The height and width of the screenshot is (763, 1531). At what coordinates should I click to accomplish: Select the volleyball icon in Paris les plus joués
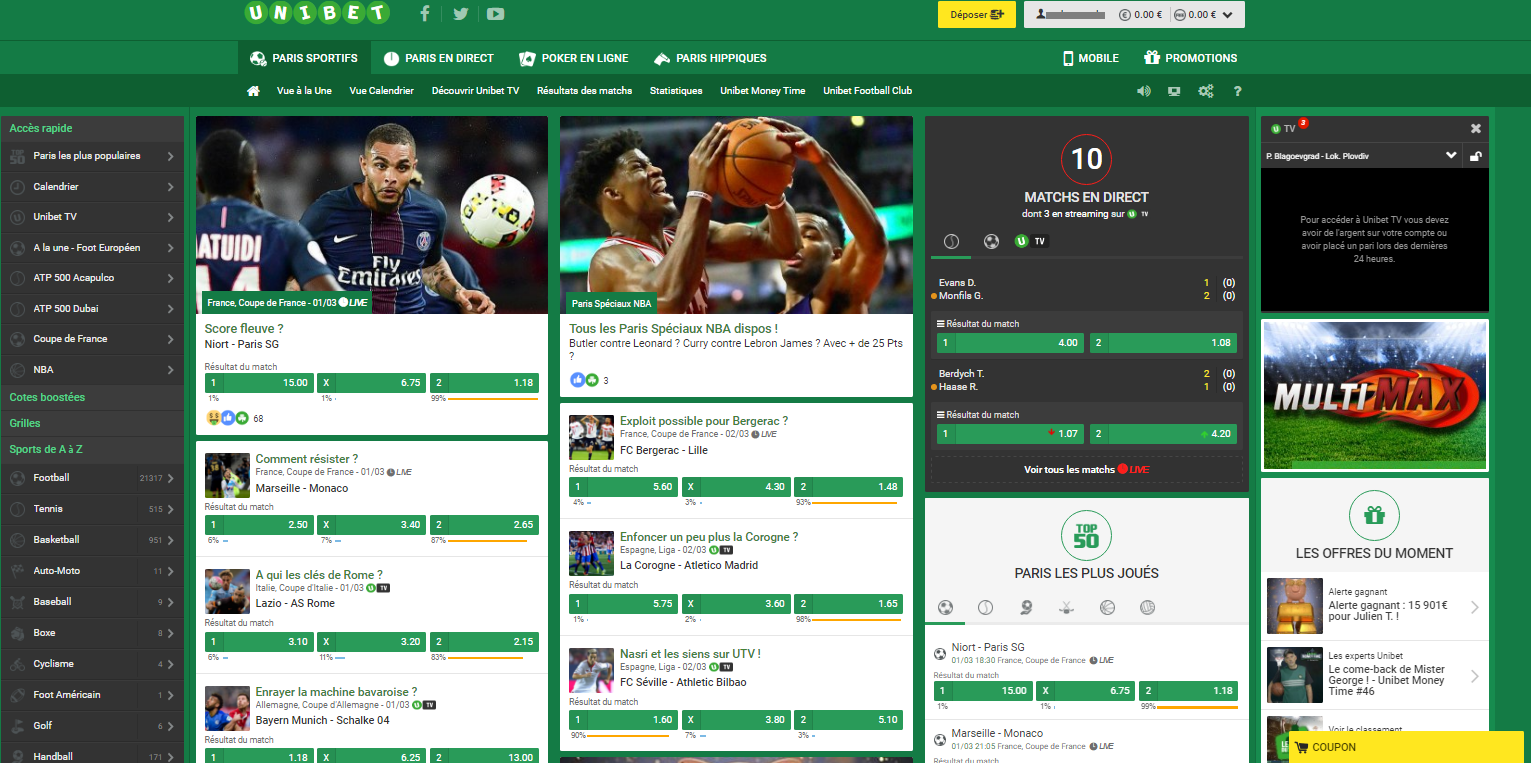(x=1147, y=607)
